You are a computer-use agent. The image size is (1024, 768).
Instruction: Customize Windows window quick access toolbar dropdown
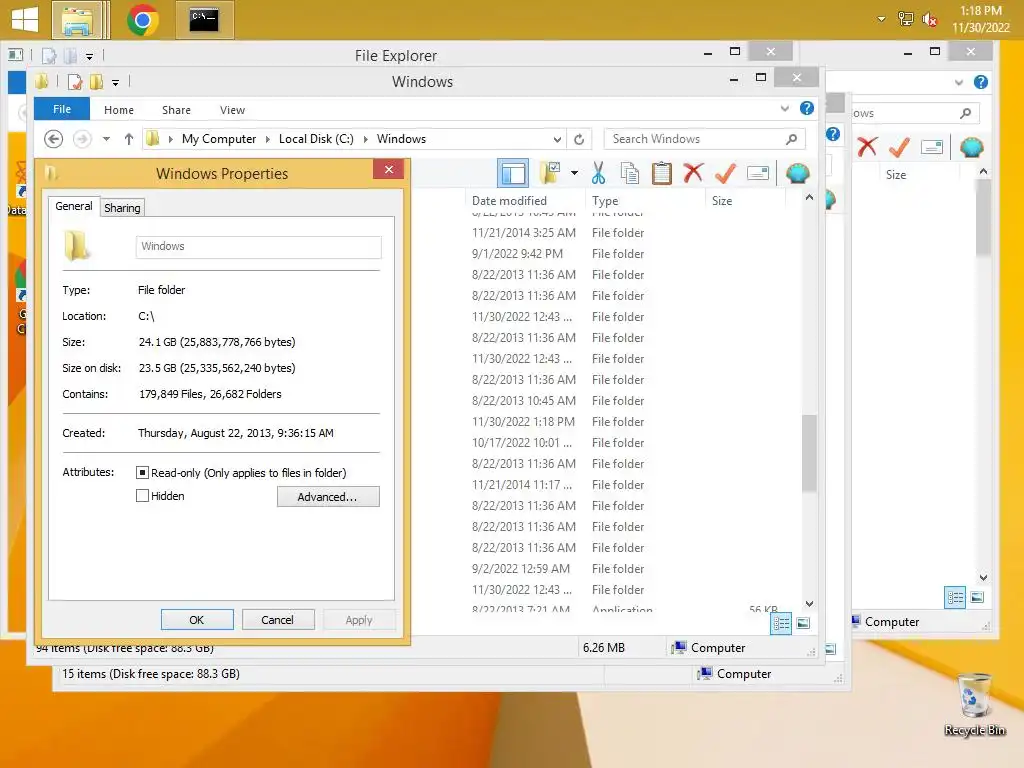point(116,82)
